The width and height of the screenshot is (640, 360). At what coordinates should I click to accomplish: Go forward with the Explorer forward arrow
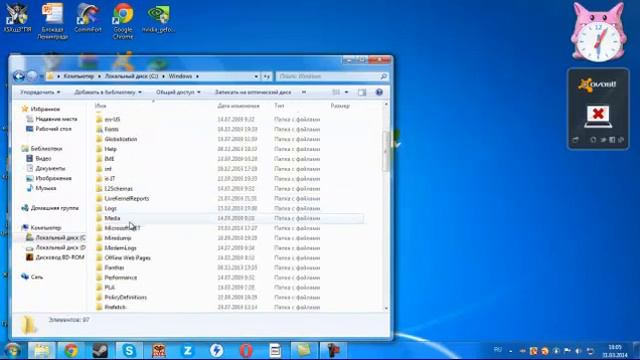click(32, 76)
